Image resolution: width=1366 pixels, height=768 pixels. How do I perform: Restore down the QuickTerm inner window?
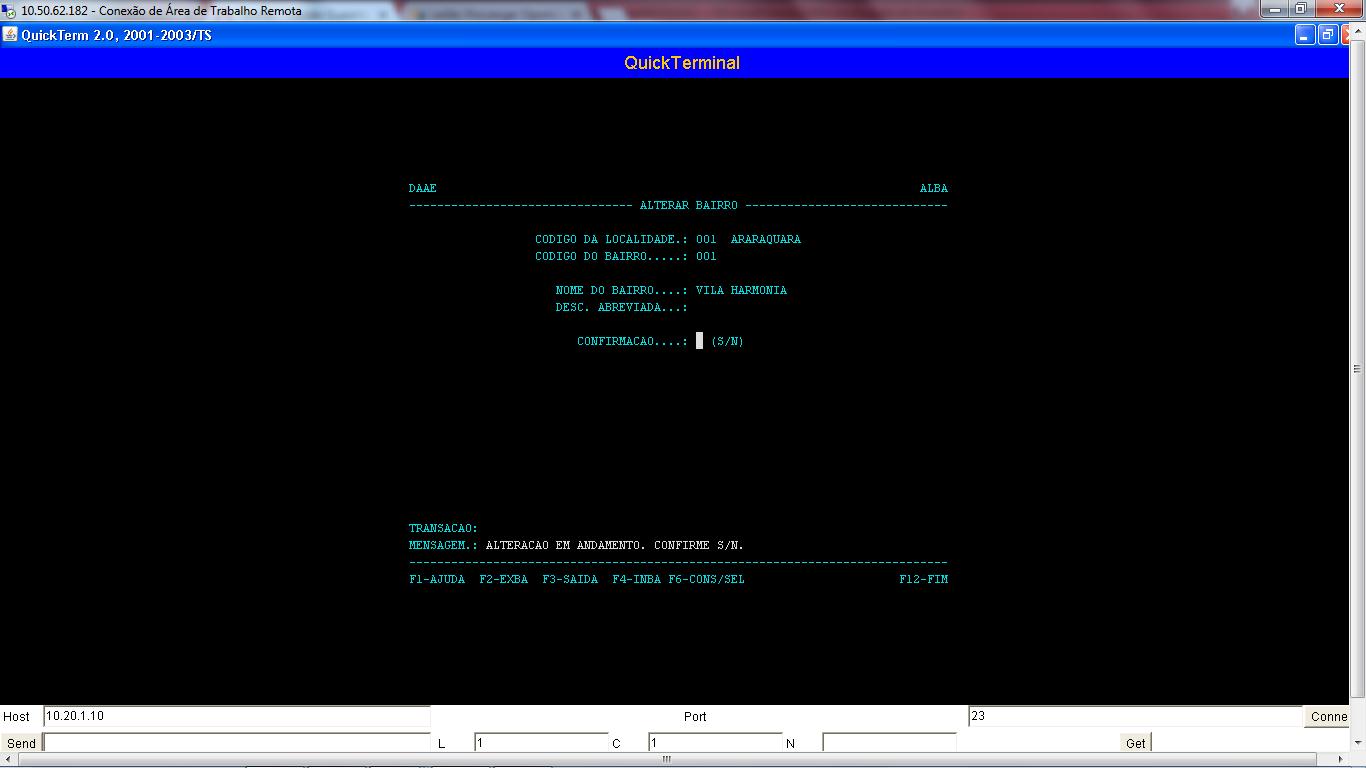tap(1327, 35)
